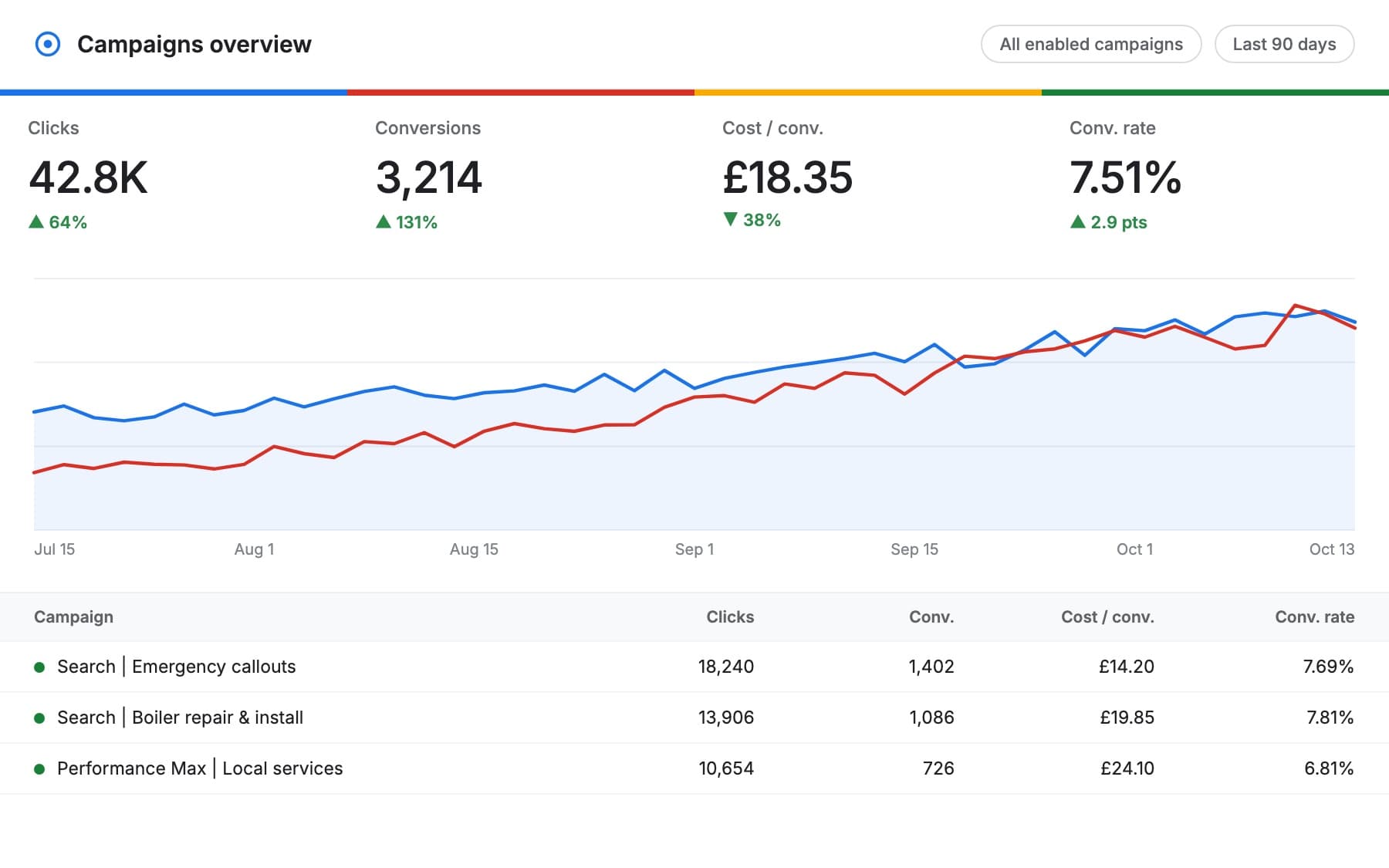
Task: Open the Last 90 days date range
Action: coord(1284,44)
